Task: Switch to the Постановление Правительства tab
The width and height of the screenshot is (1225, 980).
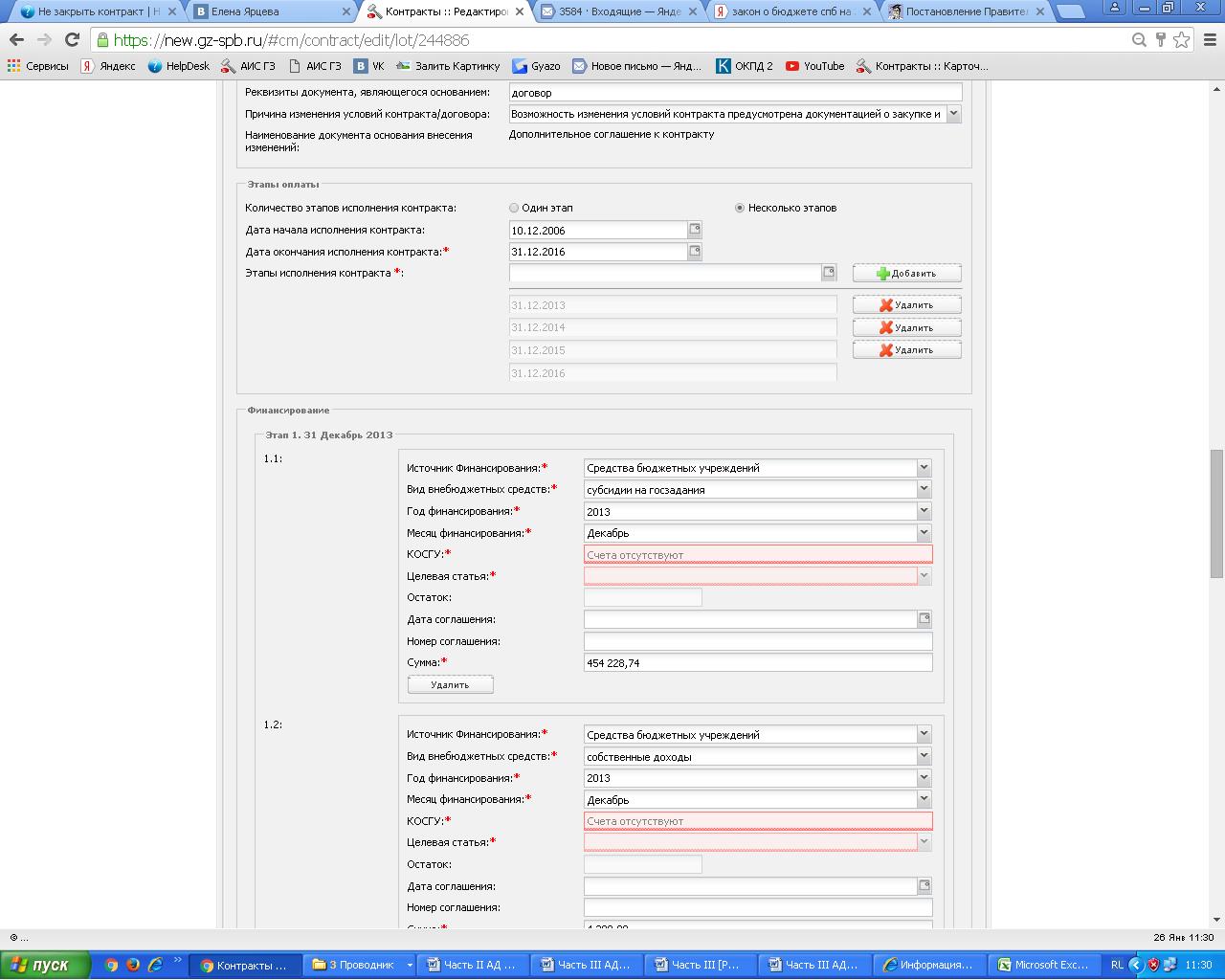Action: 965,11
